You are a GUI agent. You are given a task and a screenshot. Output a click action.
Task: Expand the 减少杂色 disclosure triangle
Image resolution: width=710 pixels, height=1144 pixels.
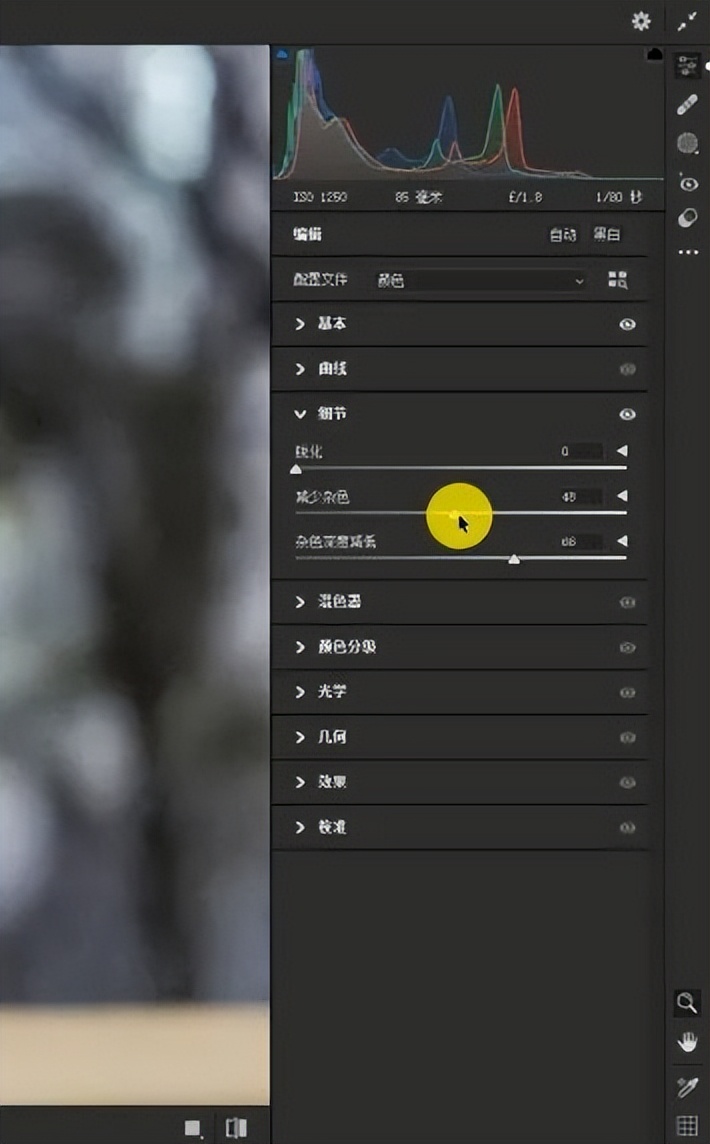(622, 496)
